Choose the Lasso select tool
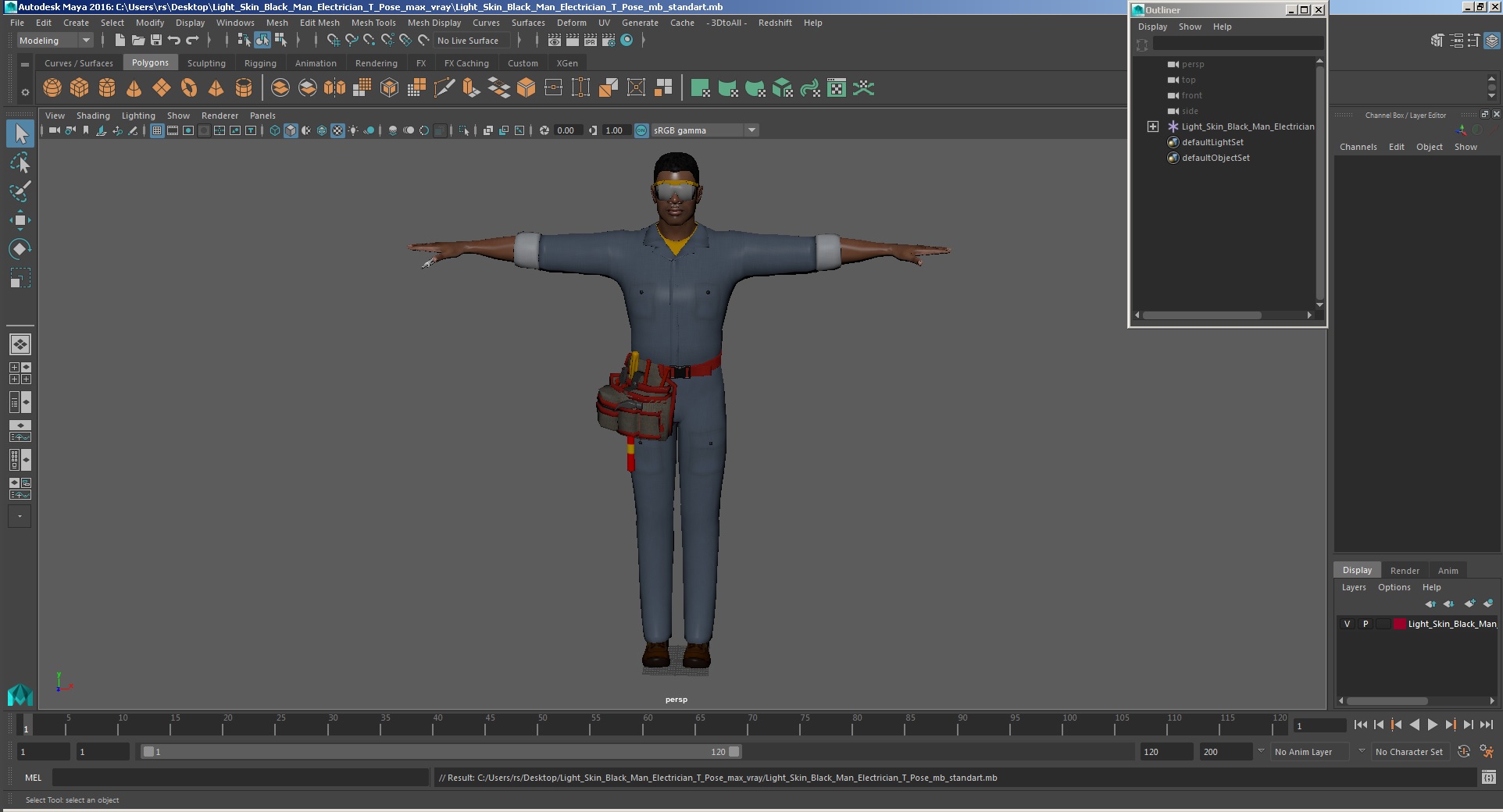The image size is (1503, 812). point(20,163)
